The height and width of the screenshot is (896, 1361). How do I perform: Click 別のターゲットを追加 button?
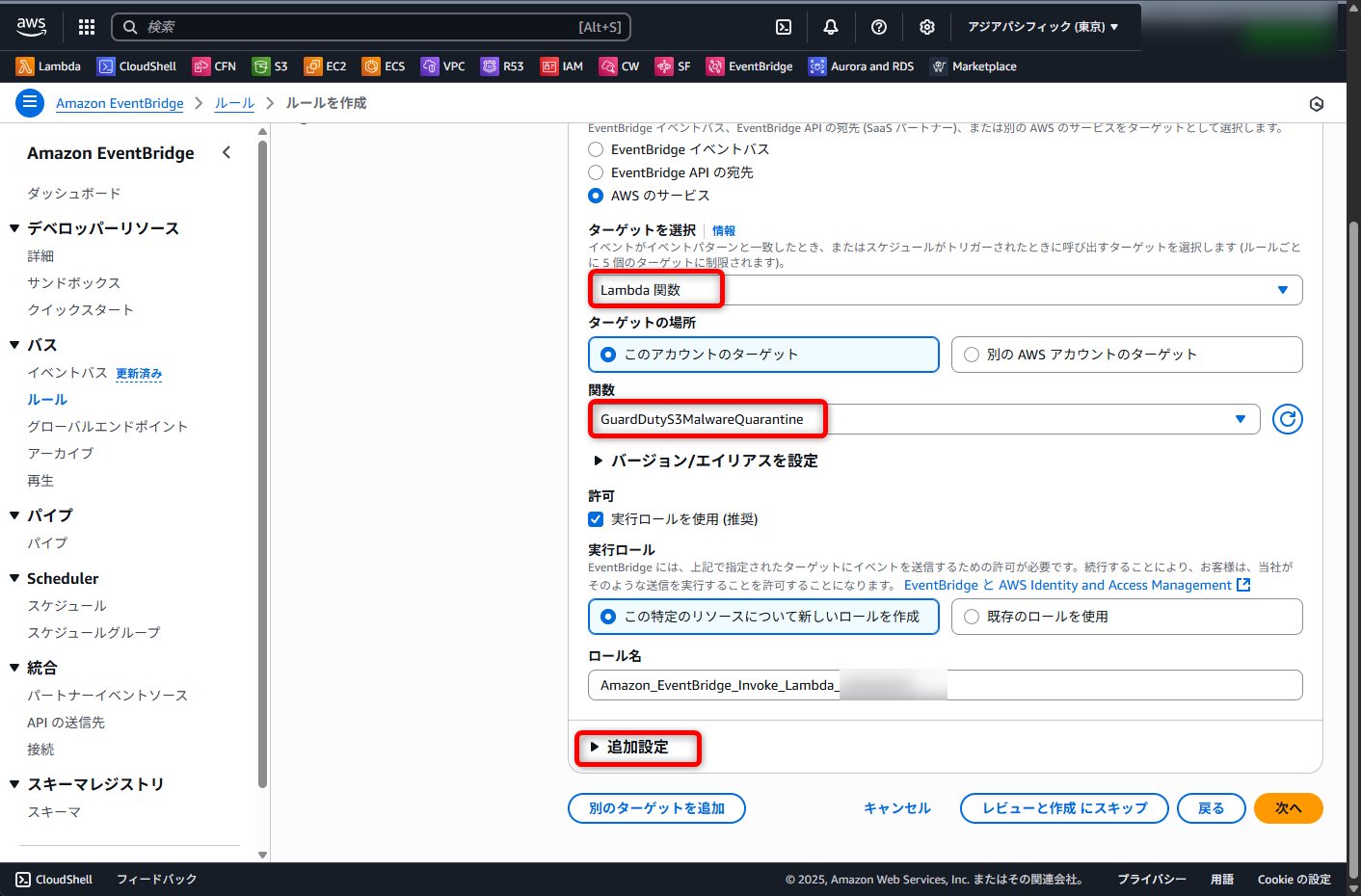[x=656, y=808]
